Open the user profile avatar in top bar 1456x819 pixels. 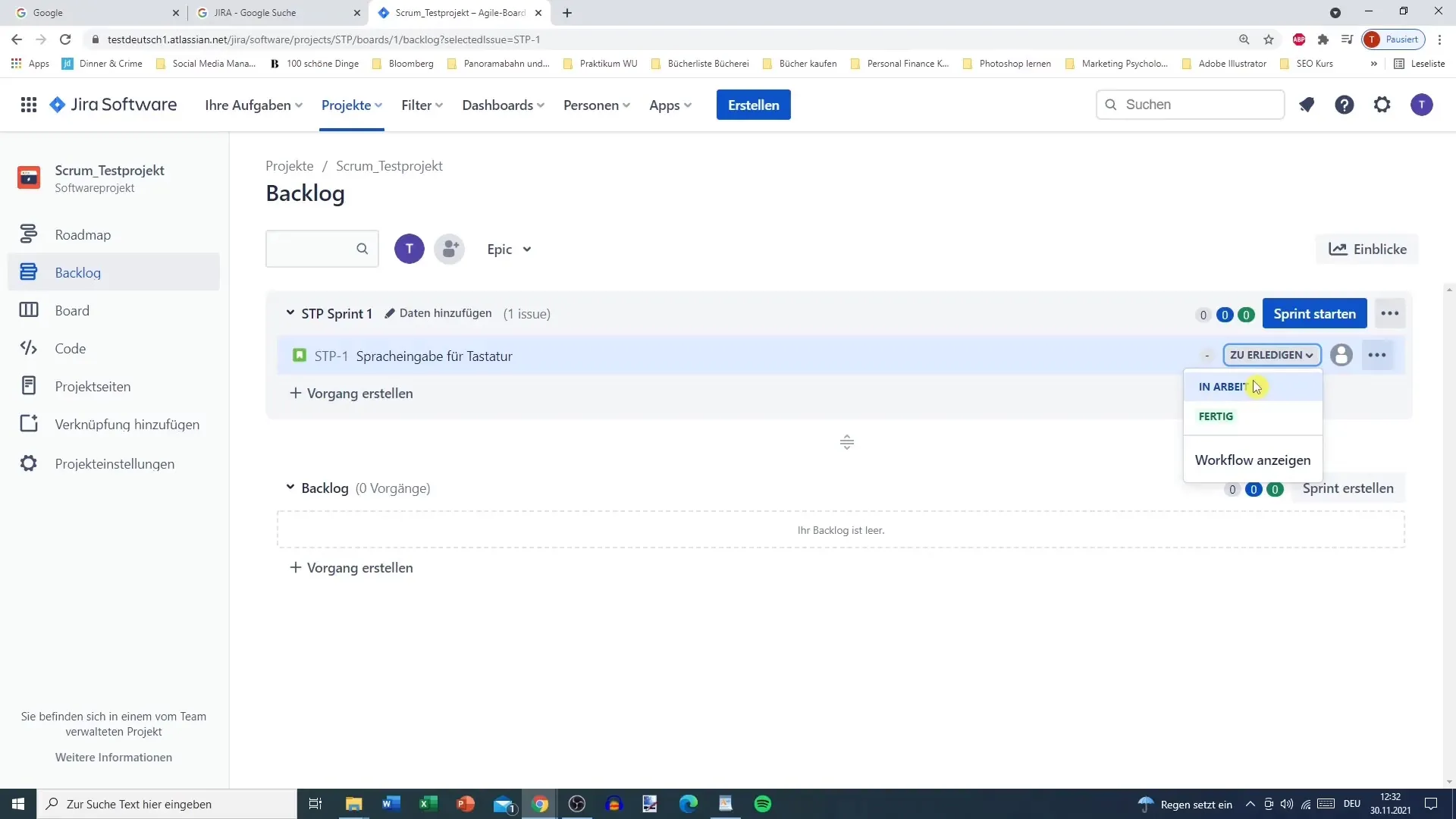point(1421,105)
